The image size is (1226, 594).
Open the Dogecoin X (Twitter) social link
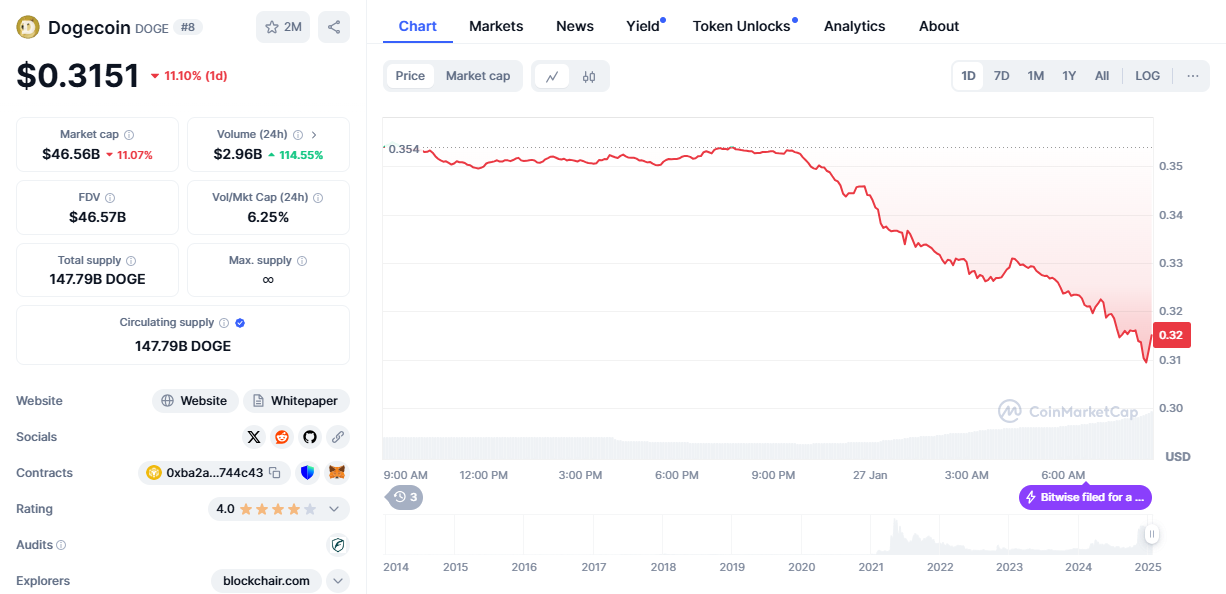[254, 437]
